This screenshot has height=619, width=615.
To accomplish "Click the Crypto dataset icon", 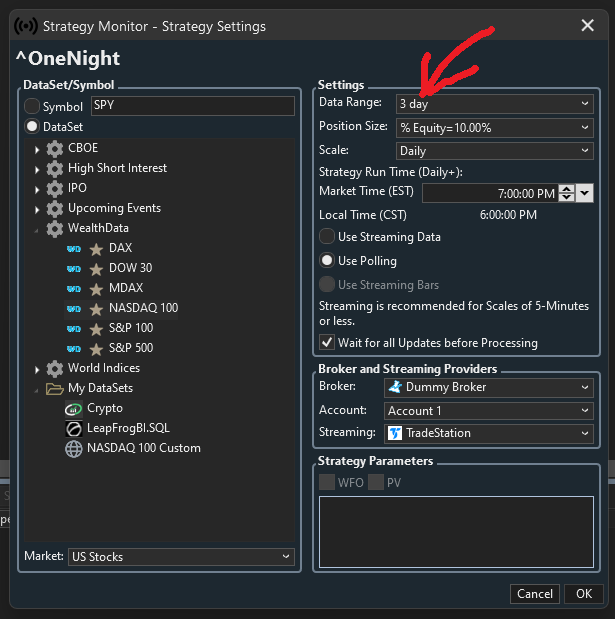I will 73,408.
